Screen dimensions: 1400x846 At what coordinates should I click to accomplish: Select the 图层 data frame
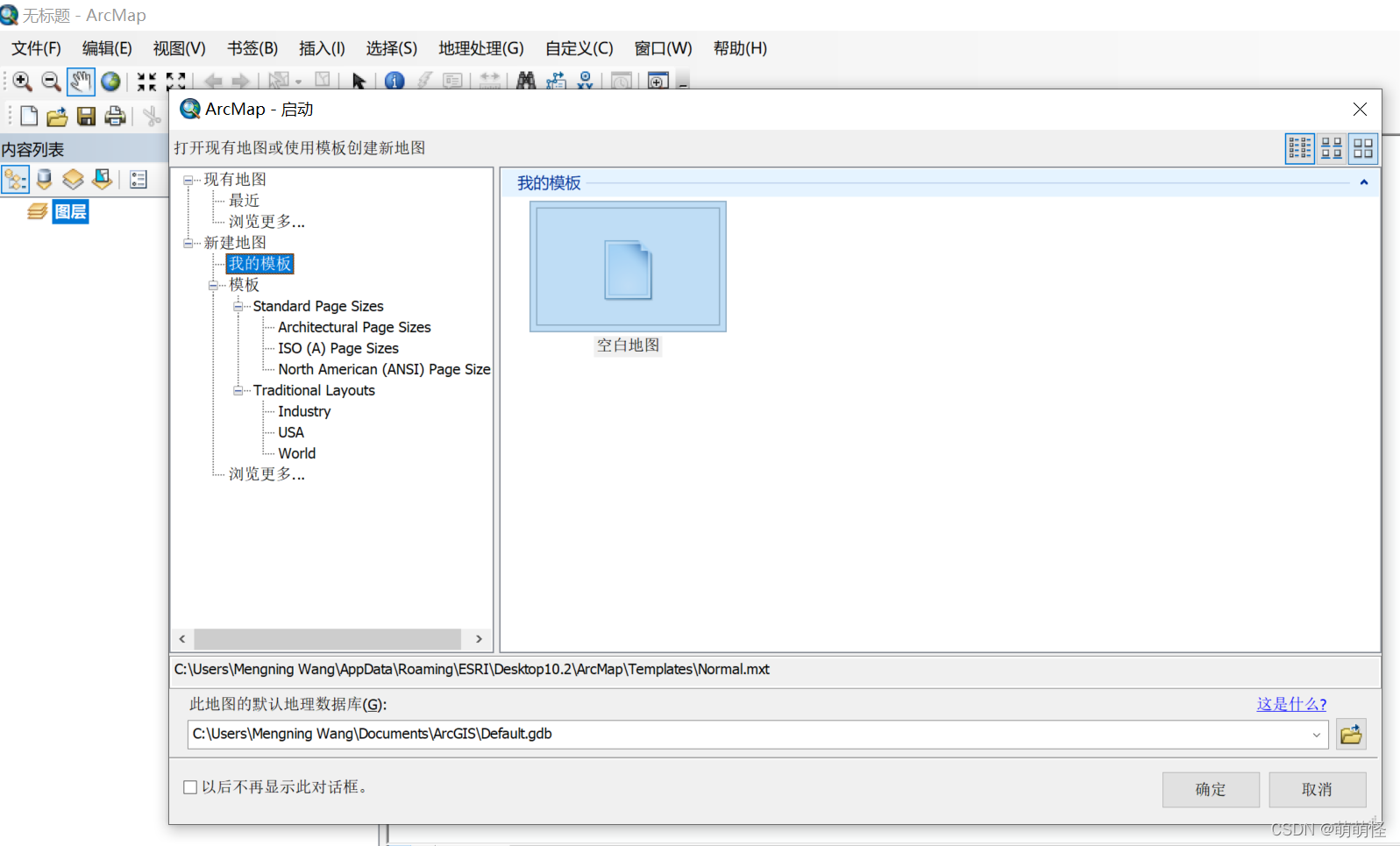click(x=70, y=211)
